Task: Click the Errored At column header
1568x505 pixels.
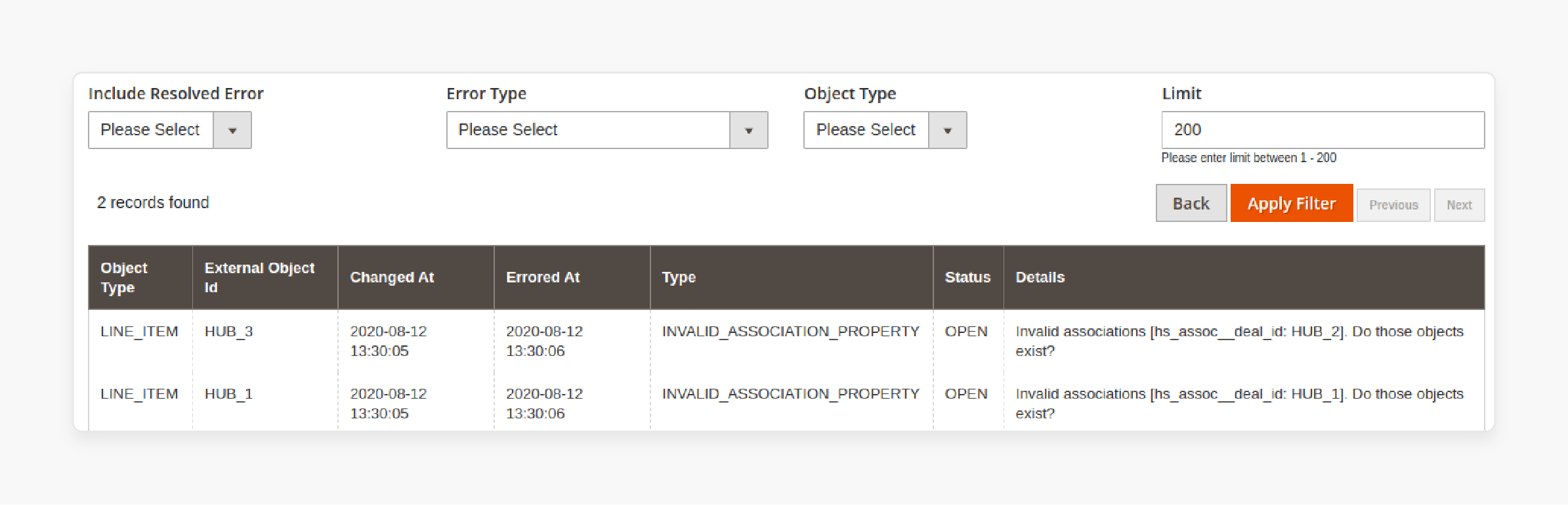Action: (x=572, y=278)
